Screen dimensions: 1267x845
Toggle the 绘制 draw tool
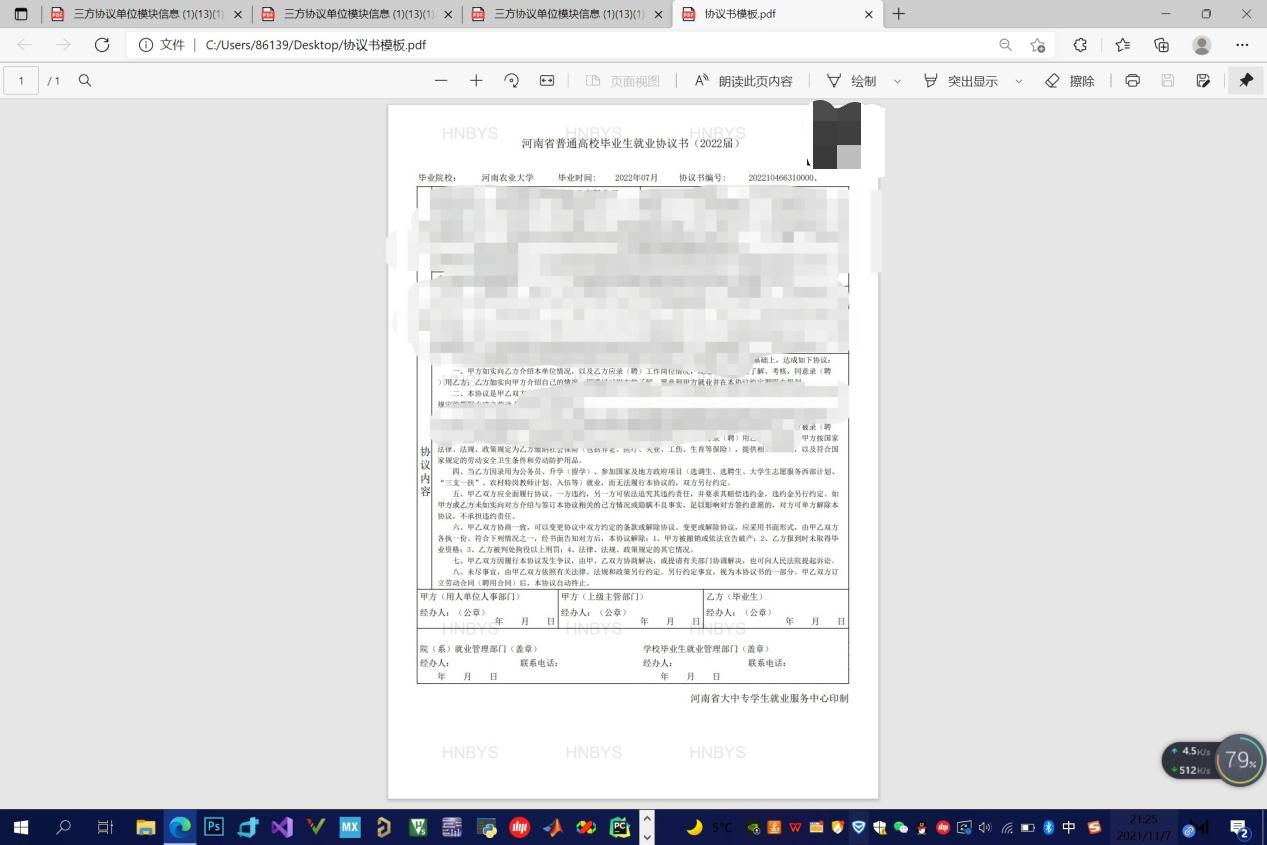[851, 81]
